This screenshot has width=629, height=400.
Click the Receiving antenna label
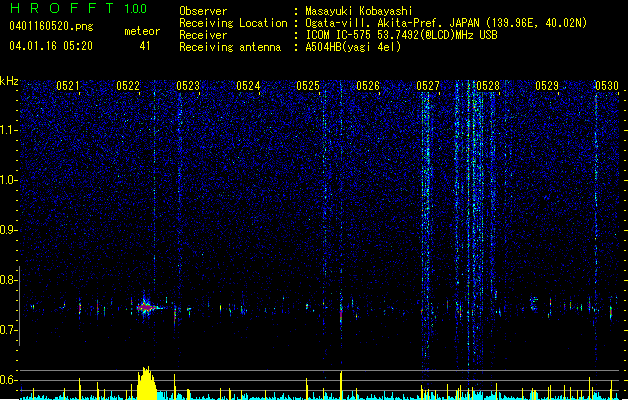click(x=230, y=47)
